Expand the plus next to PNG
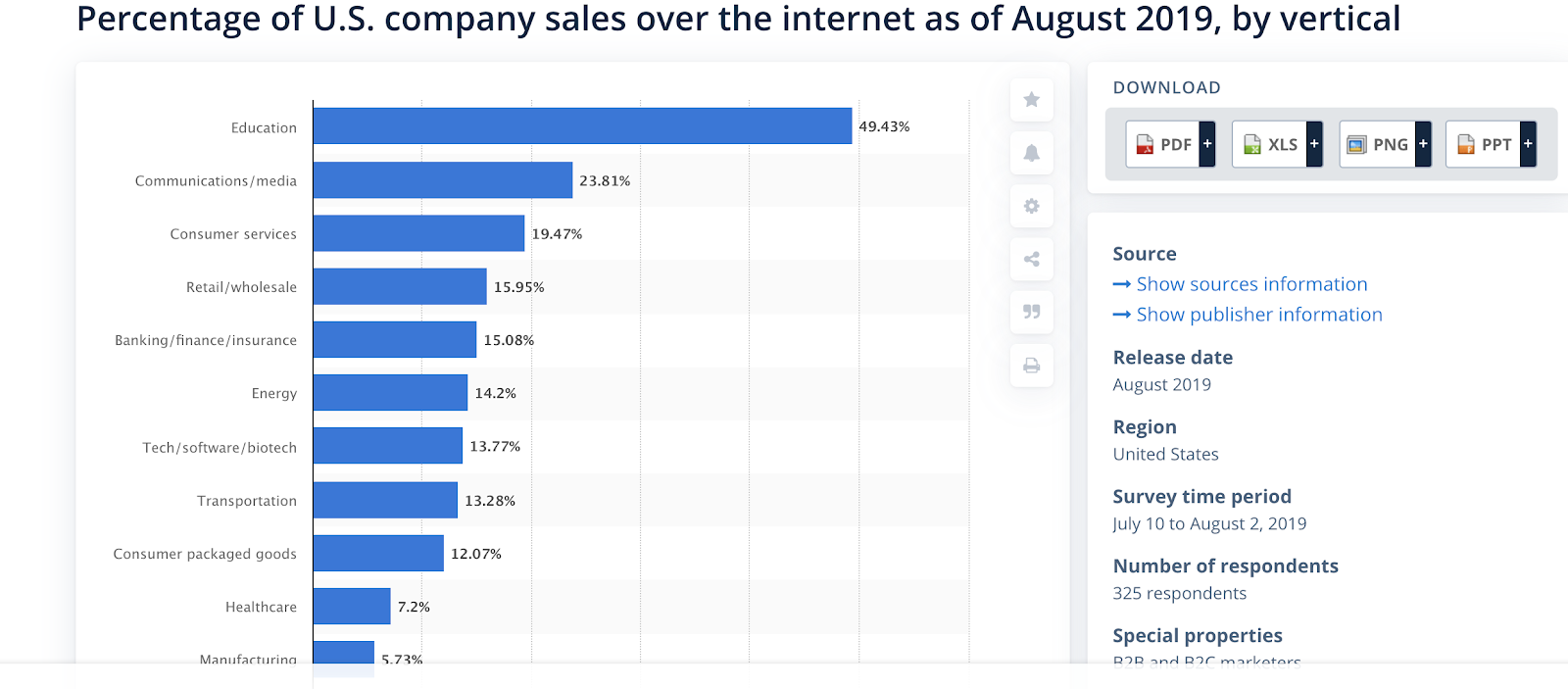The height and width of the screenshot is (689, 1568). 1423,144
